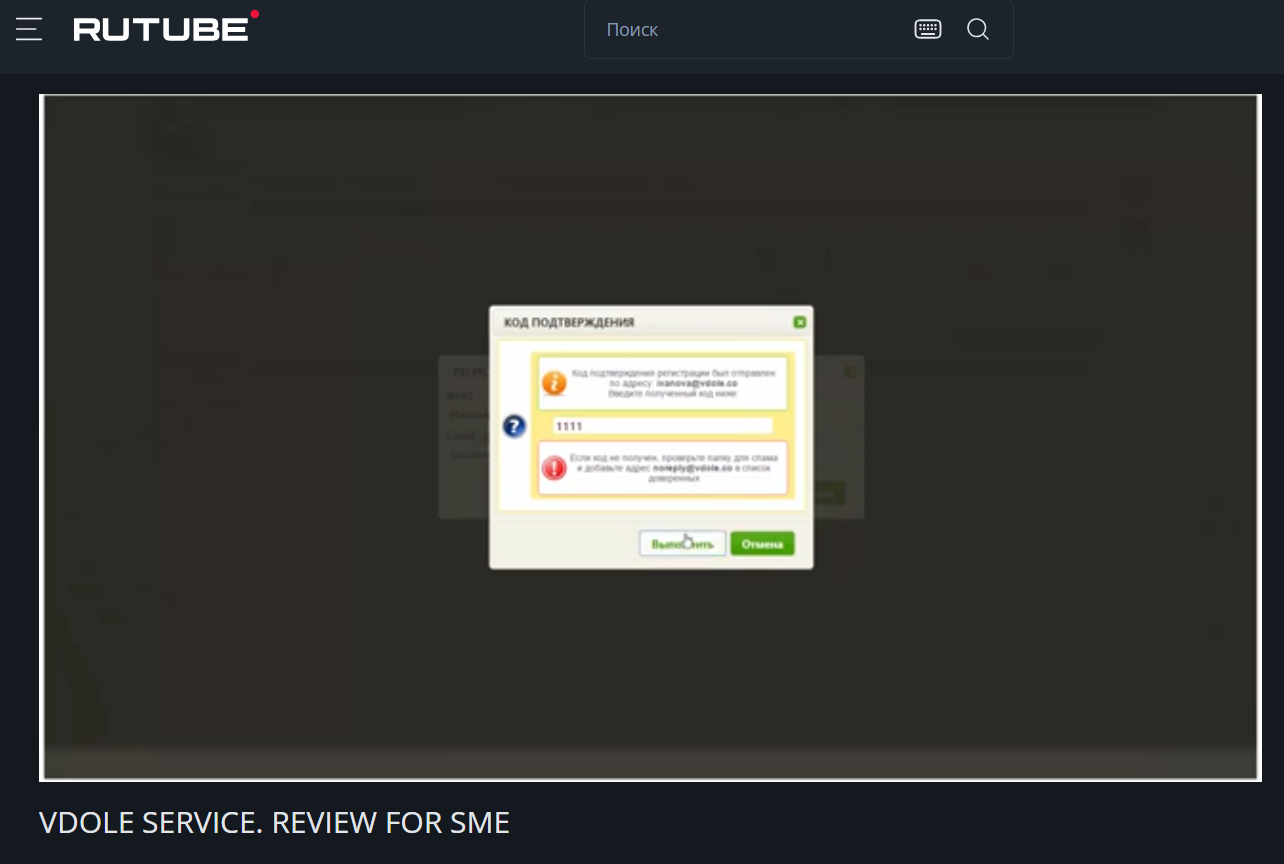Click the Отмена button in the video dialog
The image size is (1284, 864).
(762, 544)
